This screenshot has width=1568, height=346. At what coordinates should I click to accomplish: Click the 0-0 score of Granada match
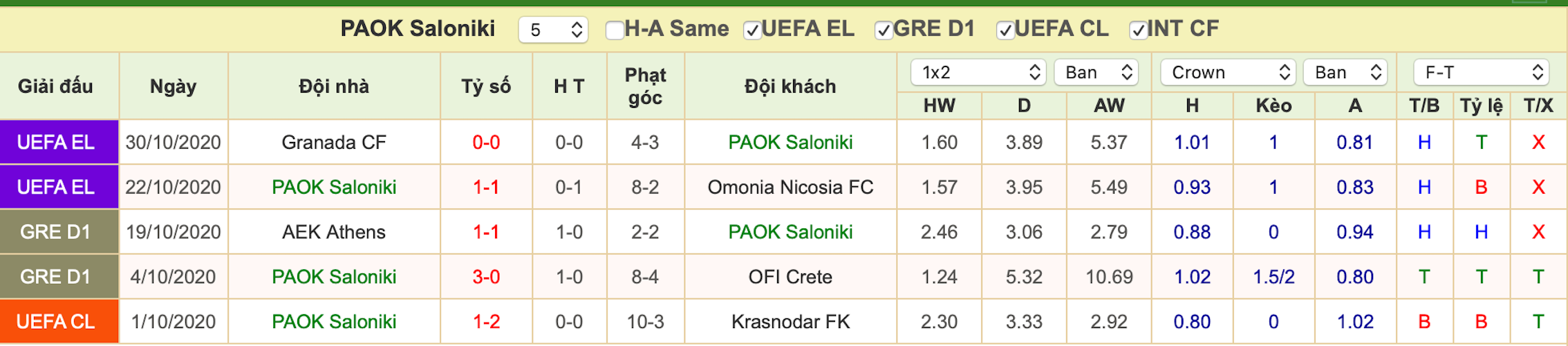tap(486, 143)
